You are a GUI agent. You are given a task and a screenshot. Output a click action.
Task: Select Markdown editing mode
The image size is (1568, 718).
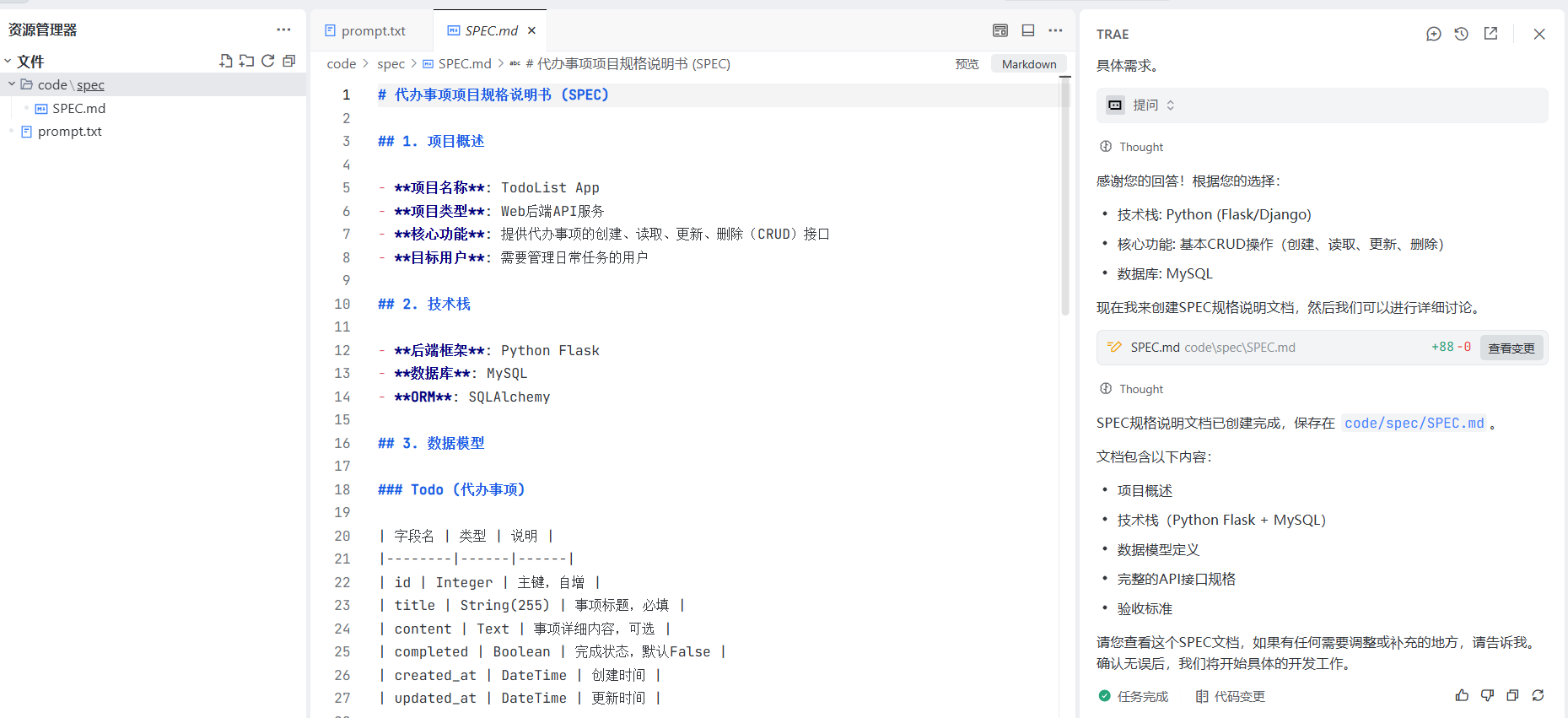point(1029,64)
